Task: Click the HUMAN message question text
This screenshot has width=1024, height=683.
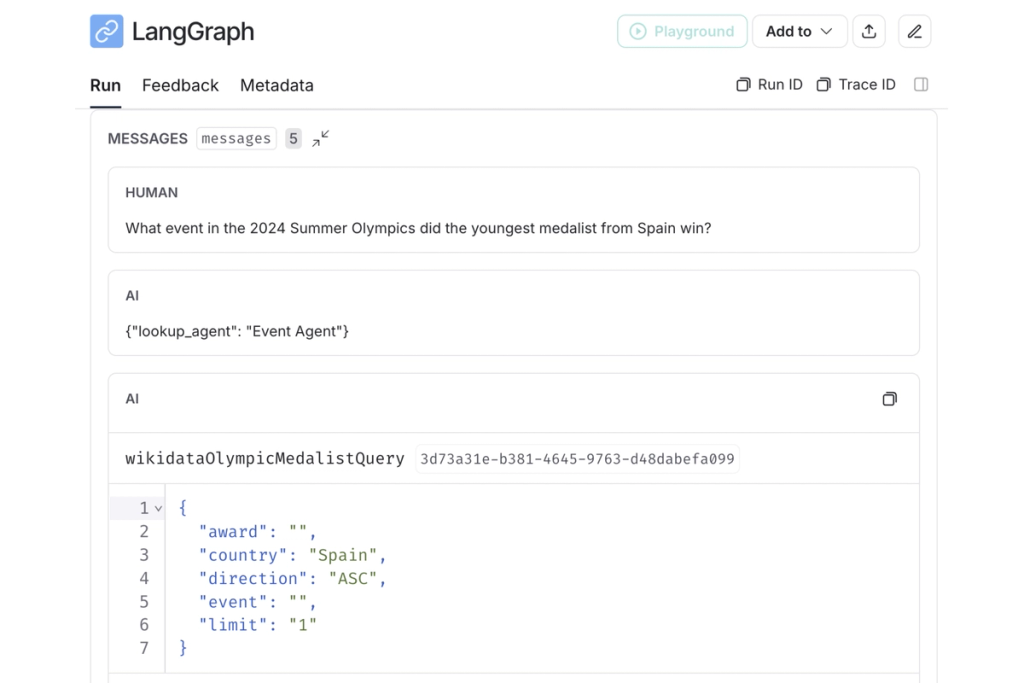Action: 418,229
